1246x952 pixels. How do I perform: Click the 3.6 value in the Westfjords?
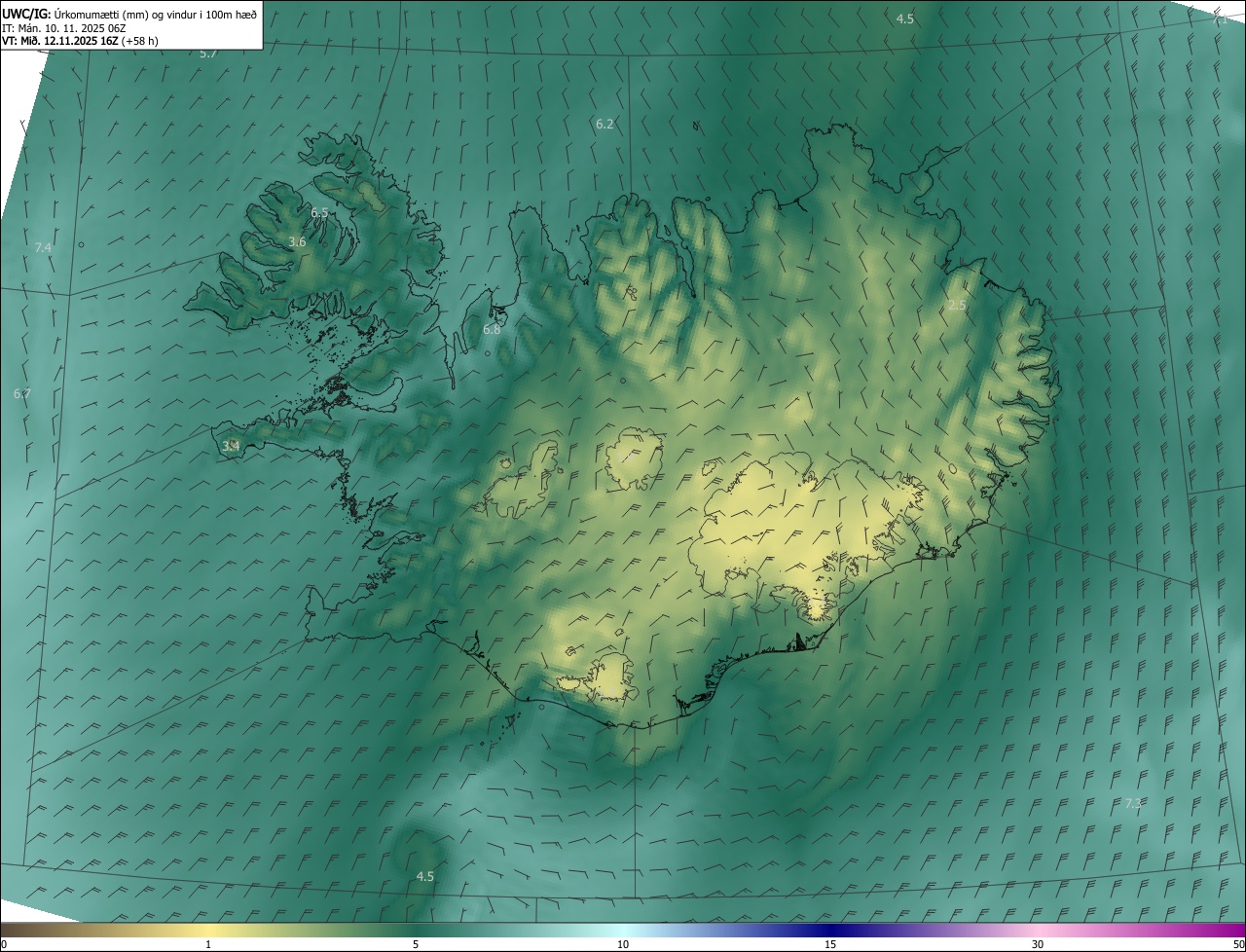(298, 241)
